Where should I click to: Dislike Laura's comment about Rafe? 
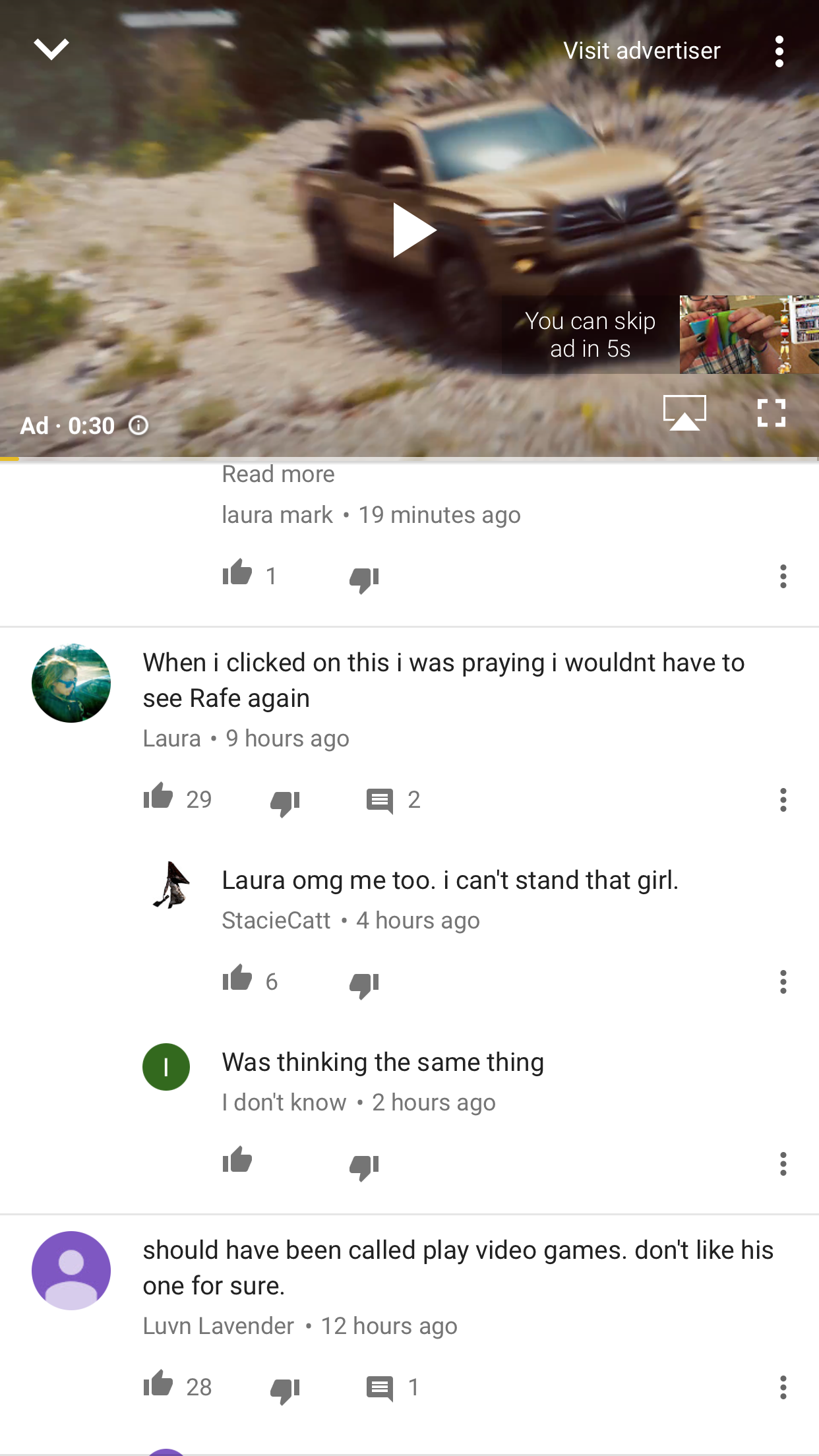285,802
